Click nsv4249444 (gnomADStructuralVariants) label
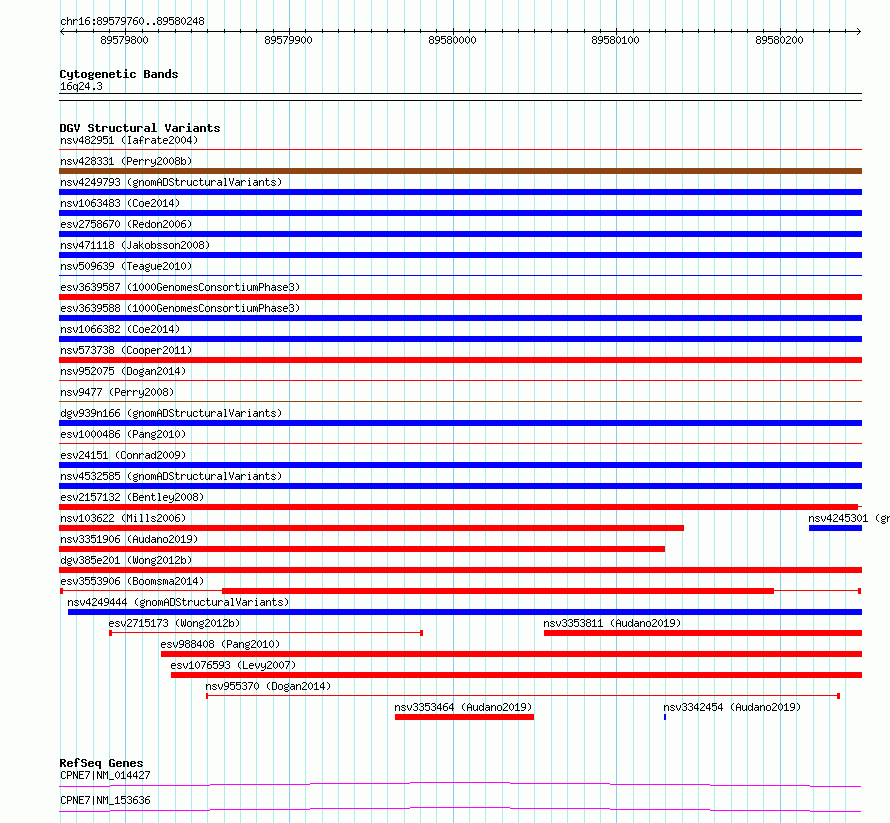 click(x=178, y=602)
